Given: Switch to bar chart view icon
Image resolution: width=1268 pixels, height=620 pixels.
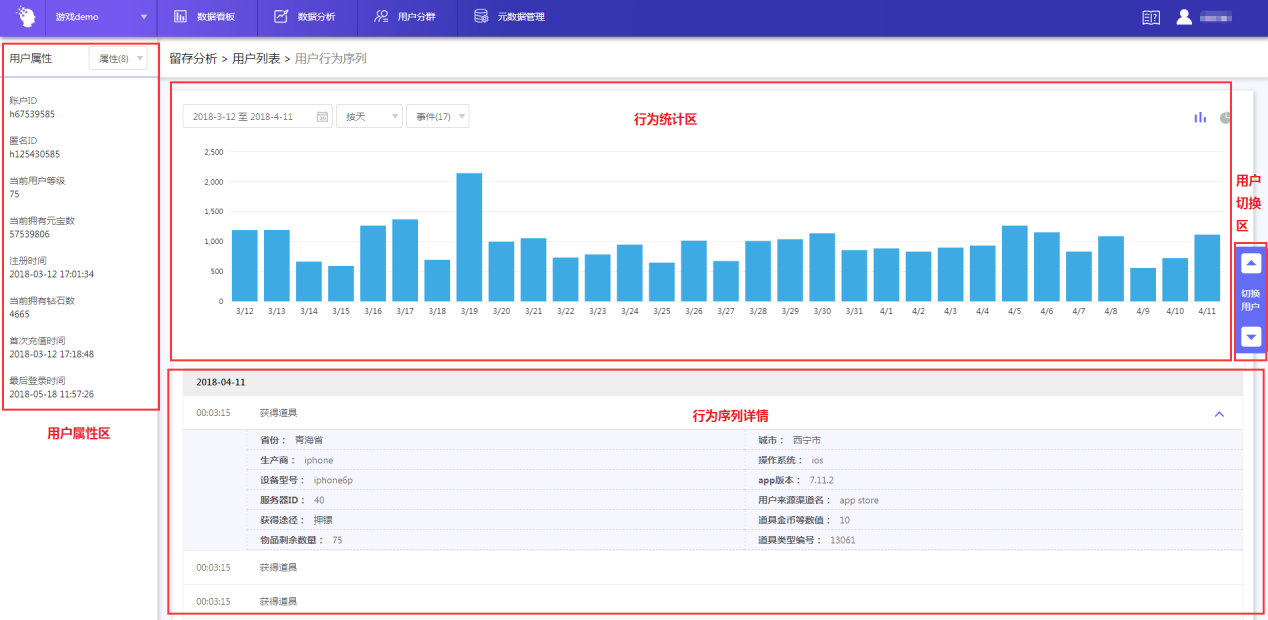Looking at the screenshot, I should click(1200, 118).
